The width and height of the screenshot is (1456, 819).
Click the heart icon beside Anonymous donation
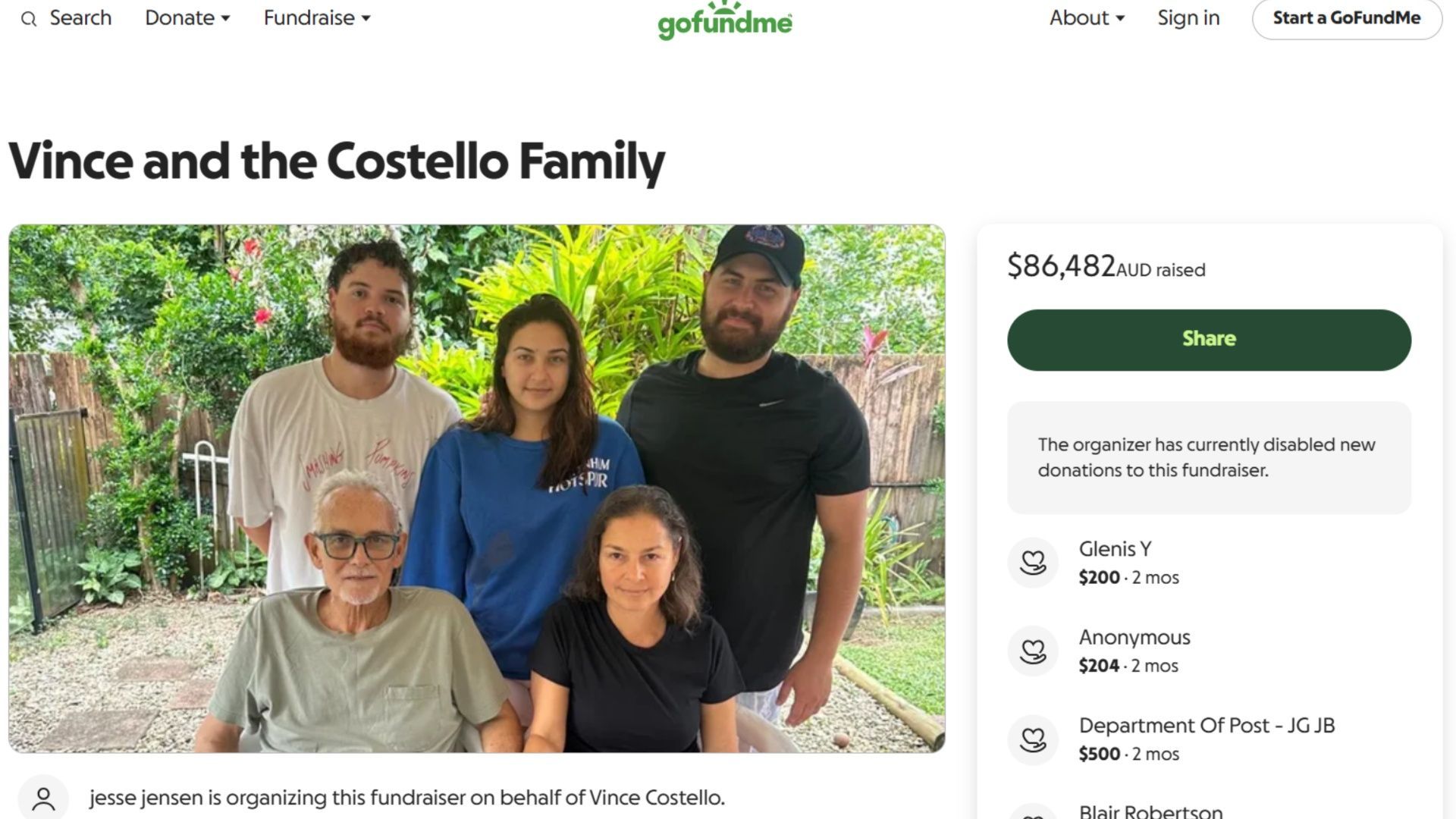tap(1032, 651)
